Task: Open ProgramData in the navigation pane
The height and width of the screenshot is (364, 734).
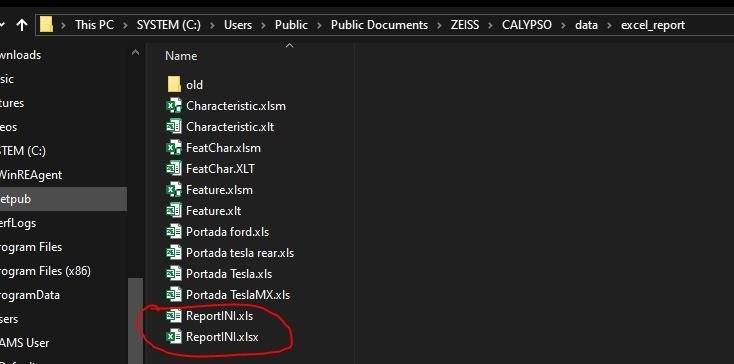Action: click(30, 295)
